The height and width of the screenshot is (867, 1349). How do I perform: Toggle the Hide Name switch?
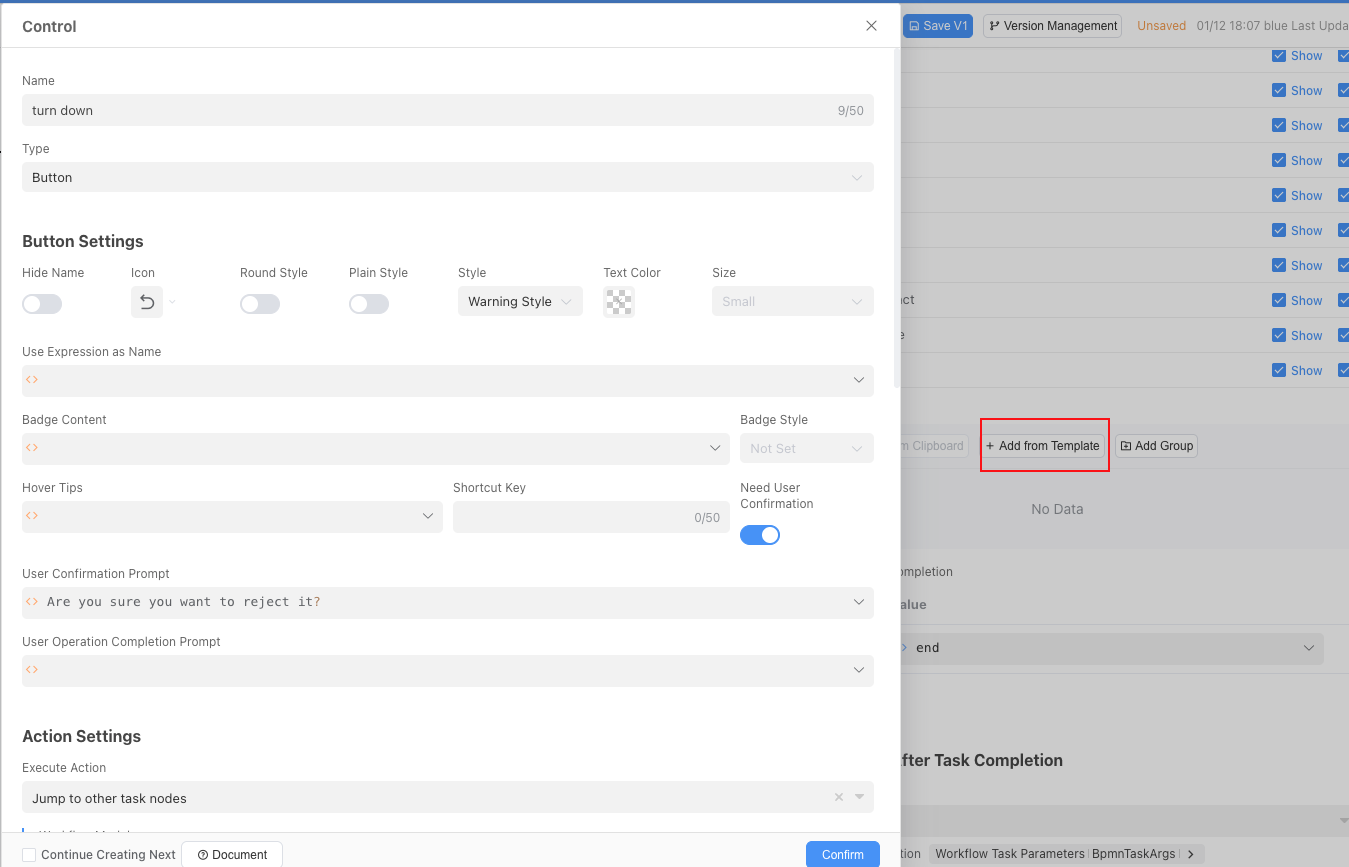point(42,304)
